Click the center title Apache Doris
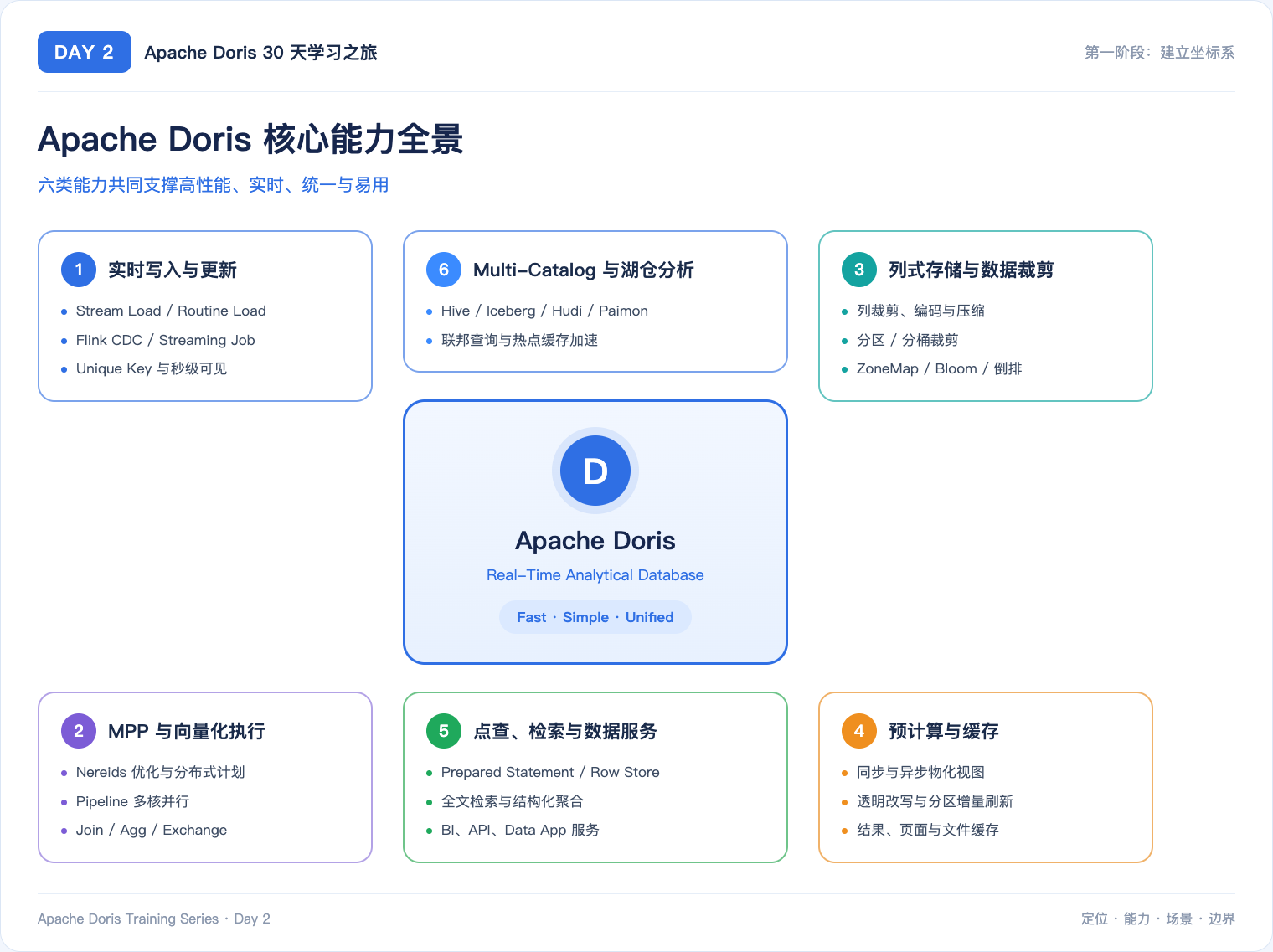Screen dimensions: 1273x952 tap(595, 541)
